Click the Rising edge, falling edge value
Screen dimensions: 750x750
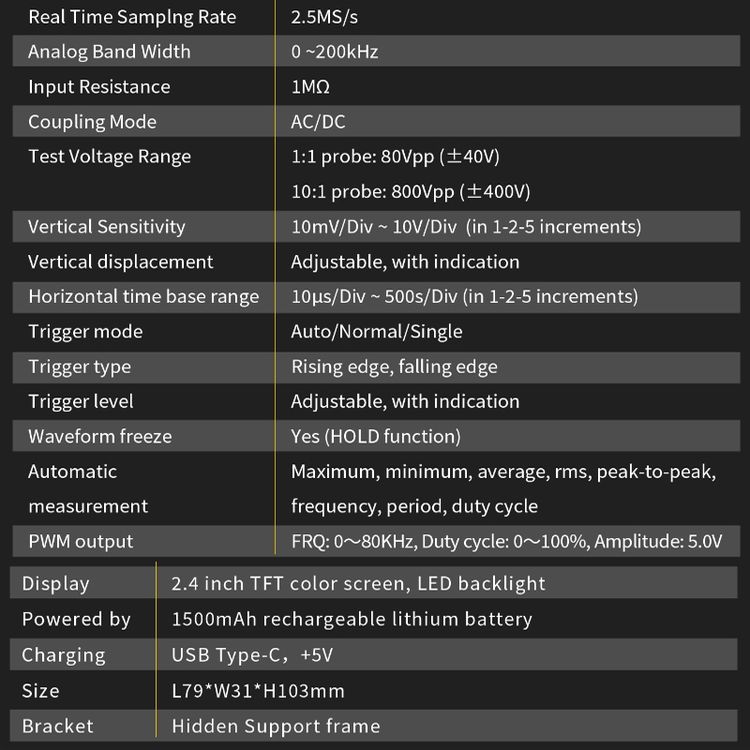394,367
